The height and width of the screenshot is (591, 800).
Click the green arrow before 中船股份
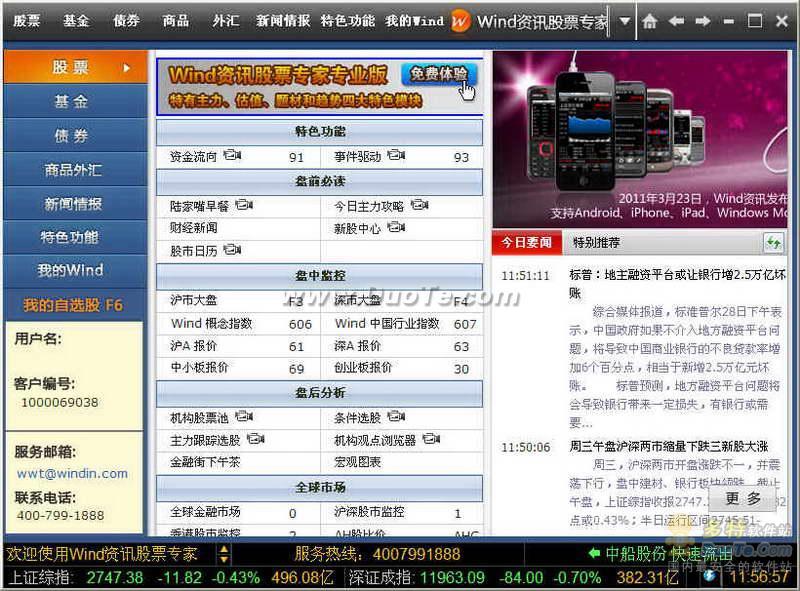coord(594,553)
